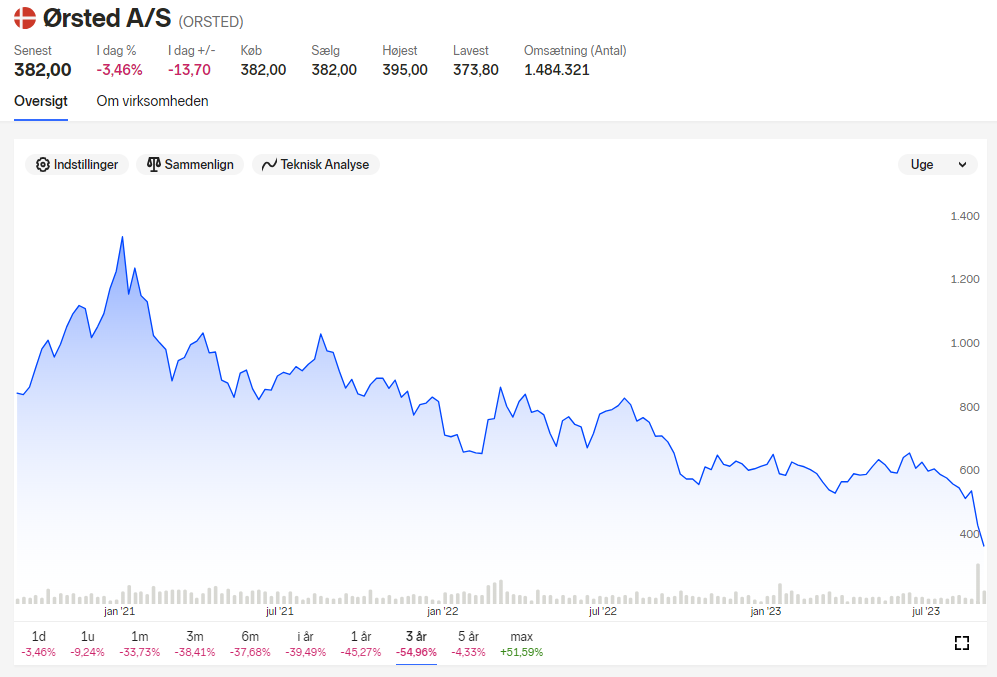Click the I dag % value -3,46%
This screenshot has height=677, width=997.
(120, 70)
